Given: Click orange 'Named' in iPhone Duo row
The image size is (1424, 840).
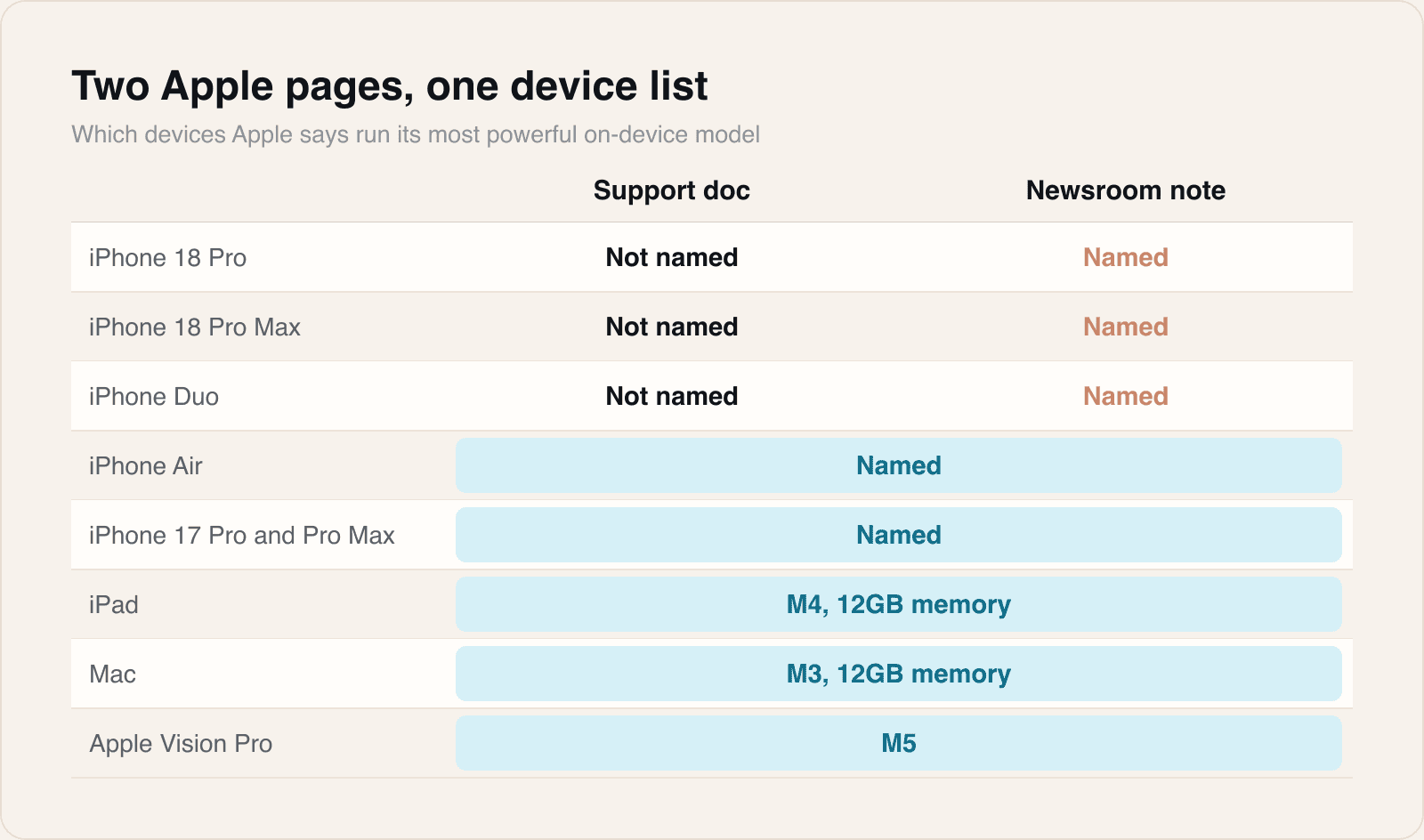Looking at the screenshot, I should click(x=1126, y=397).
